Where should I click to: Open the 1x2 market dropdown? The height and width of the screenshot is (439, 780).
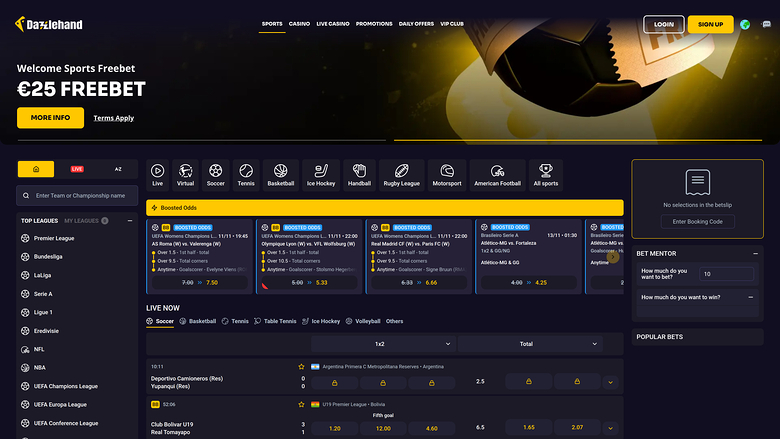coord(384,344)
